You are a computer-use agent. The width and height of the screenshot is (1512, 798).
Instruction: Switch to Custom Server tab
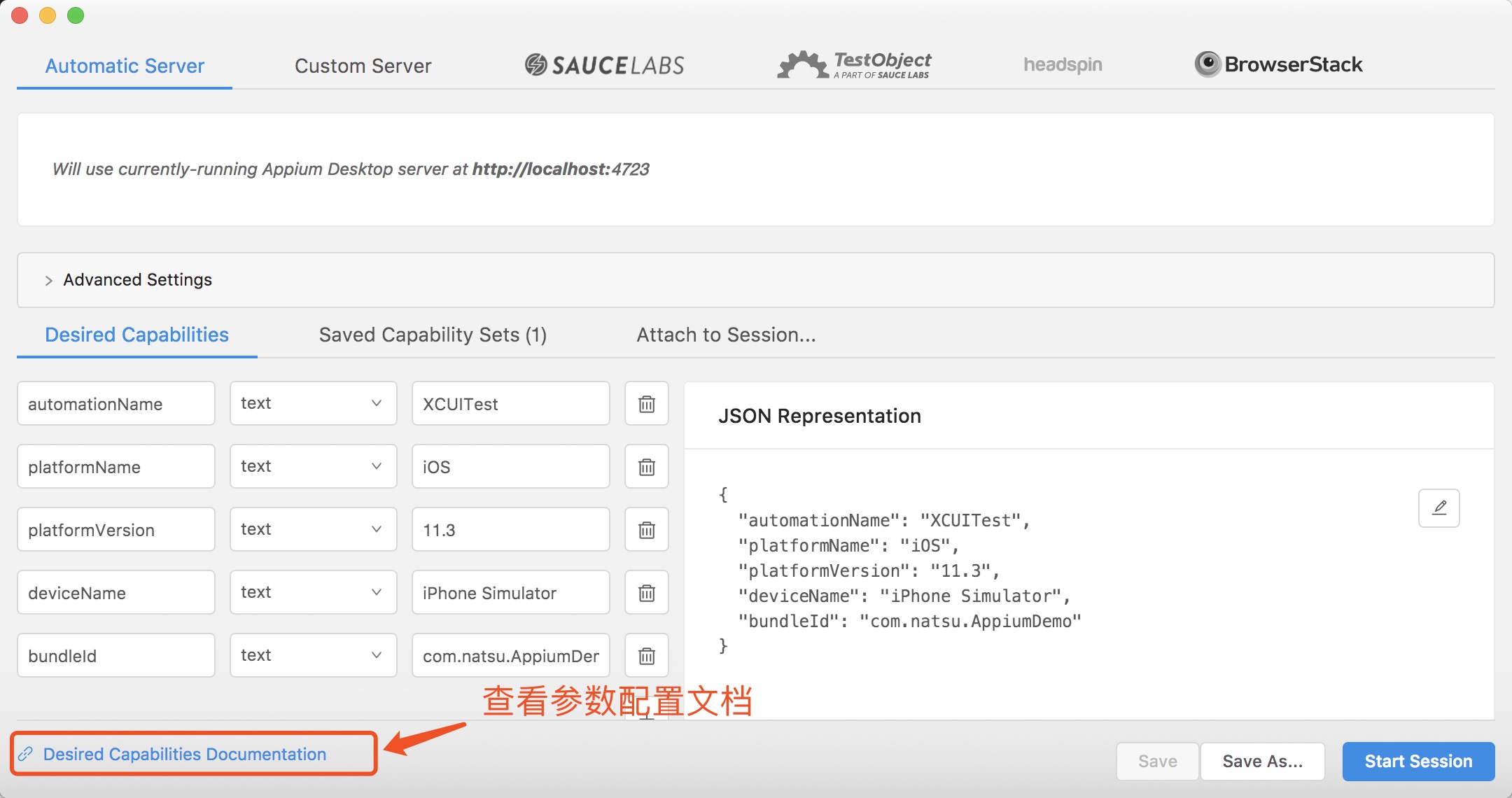point(363,66)
